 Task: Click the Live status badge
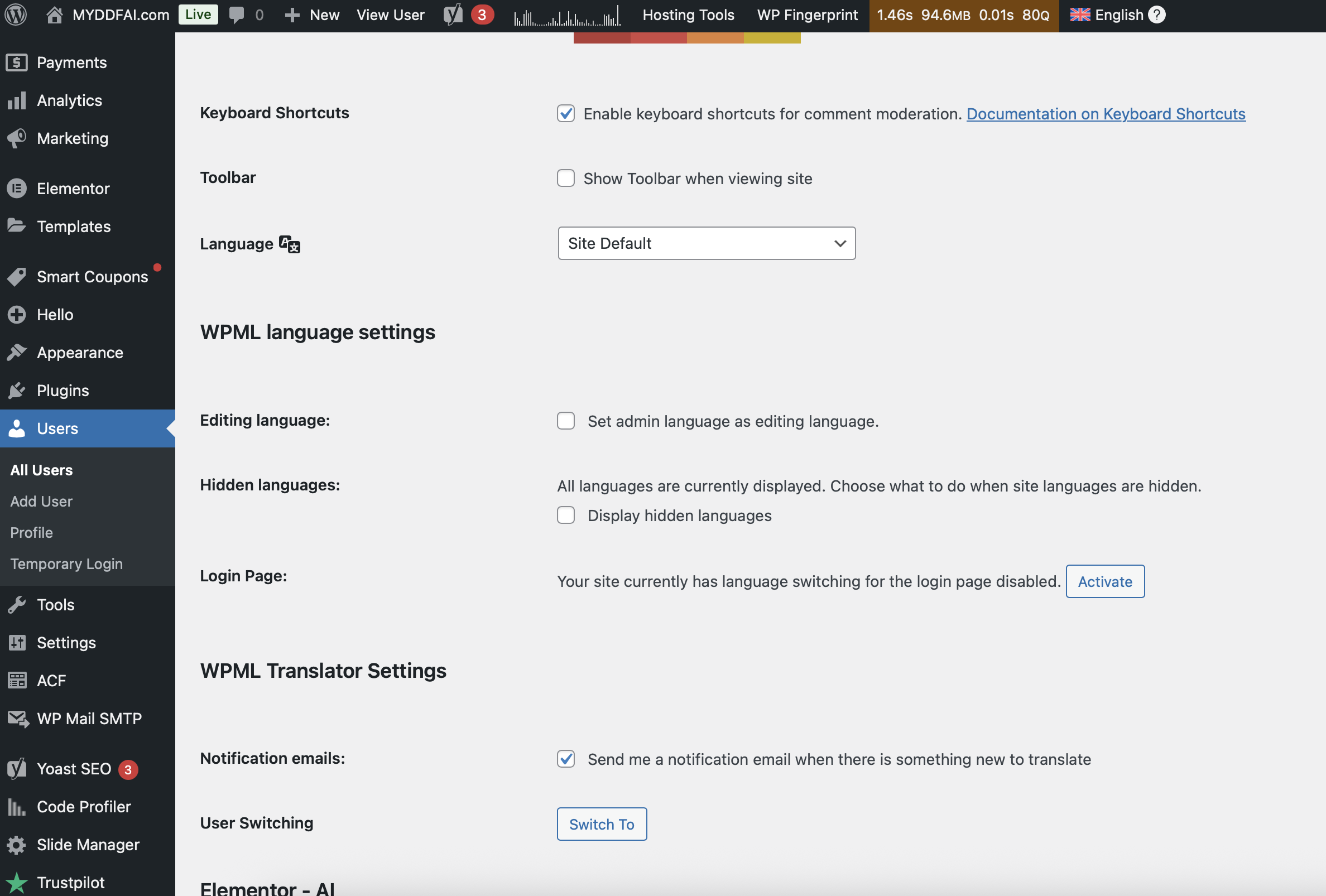[x=198, y=15]
